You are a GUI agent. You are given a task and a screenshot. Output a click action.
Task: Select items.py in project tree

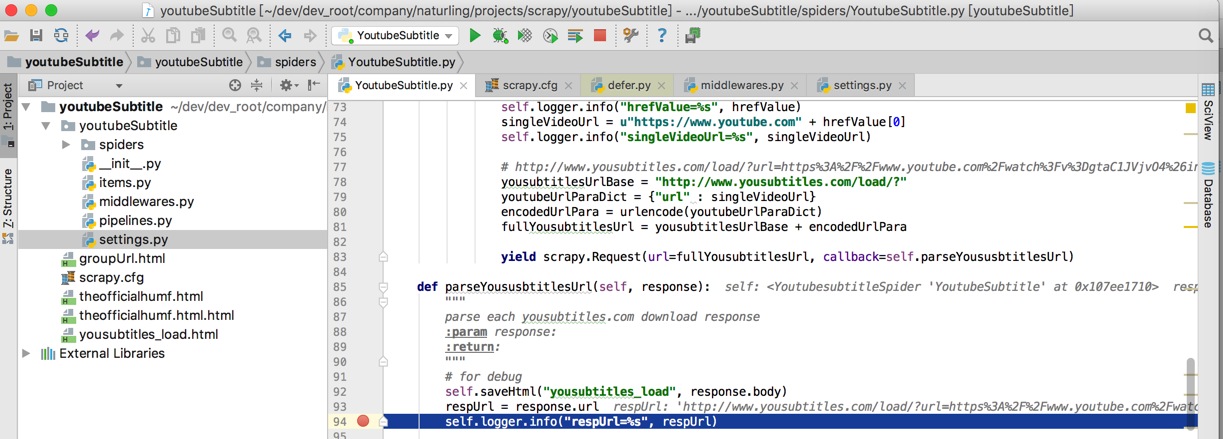click(x=125, y=183)
